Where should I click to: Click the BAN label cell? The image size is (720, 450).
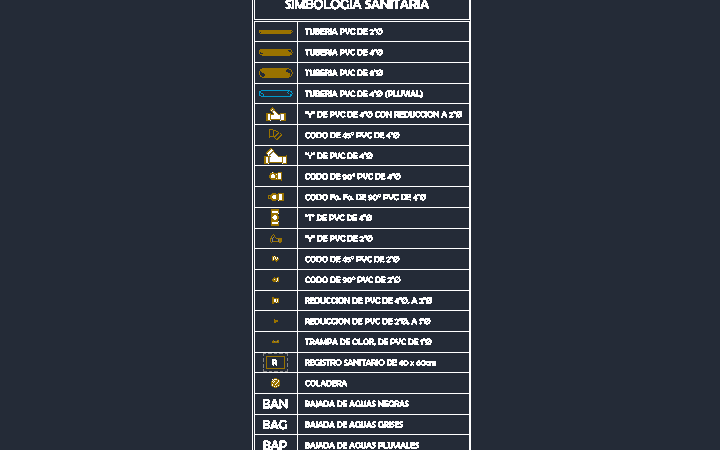pyautogui.click(x=276, y=404)
